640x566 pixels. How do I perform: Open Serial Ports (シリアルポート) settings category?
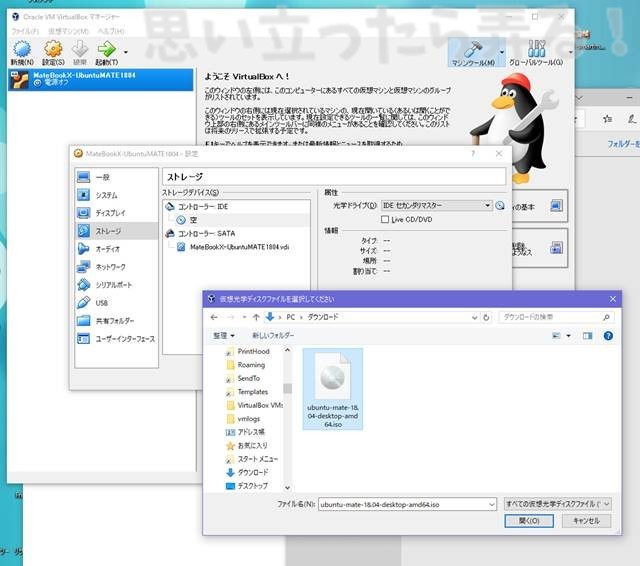coord(116,285)
